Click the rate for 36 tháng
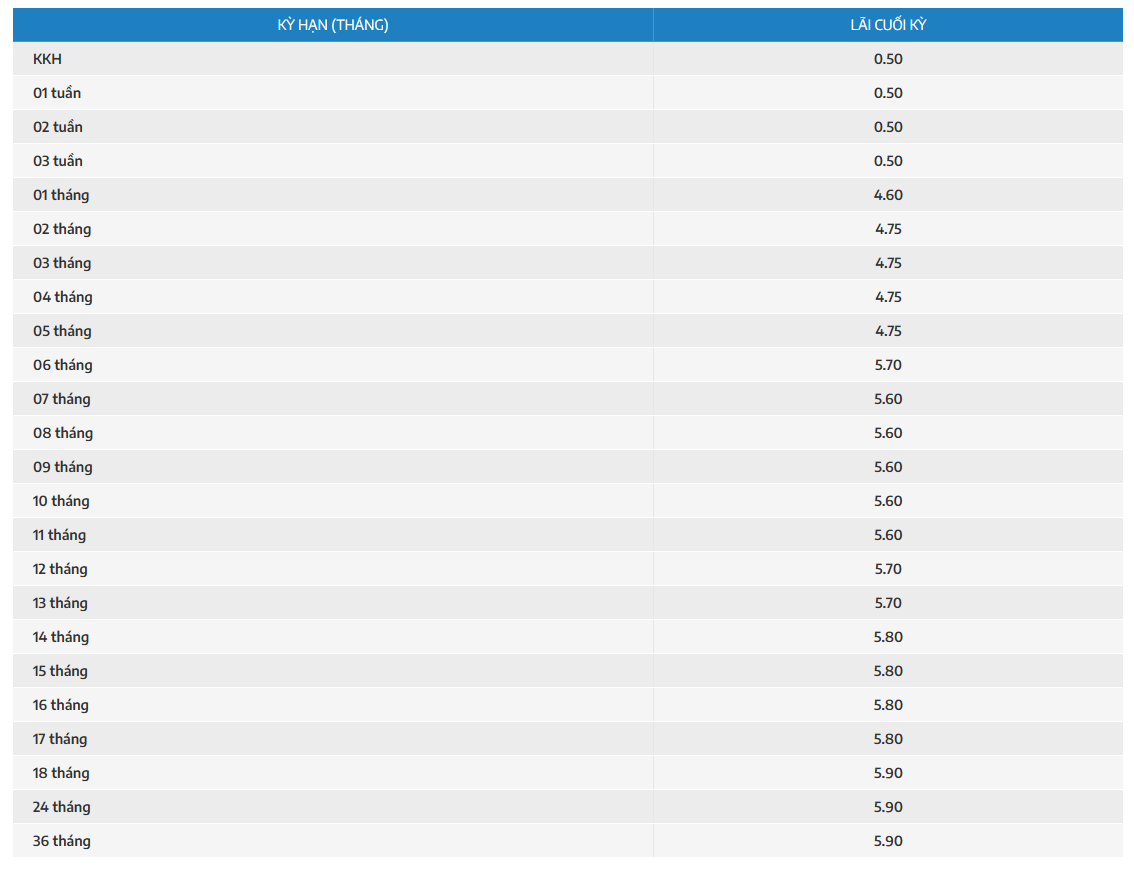Viewport: 1134px width, 870px height. (x=888, y=841)
